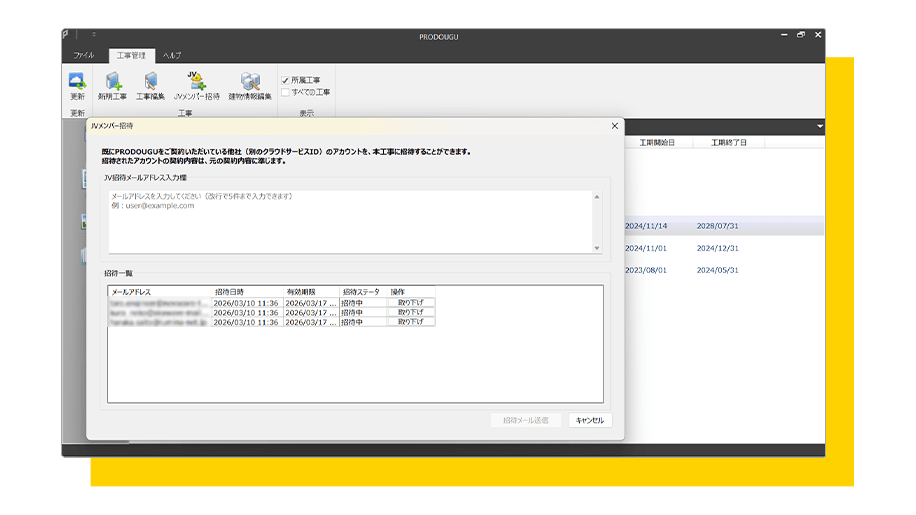The image size is (916, 515).
Task: Click the JVメンバー招待 ribbon icon
Action: (196, 82)
